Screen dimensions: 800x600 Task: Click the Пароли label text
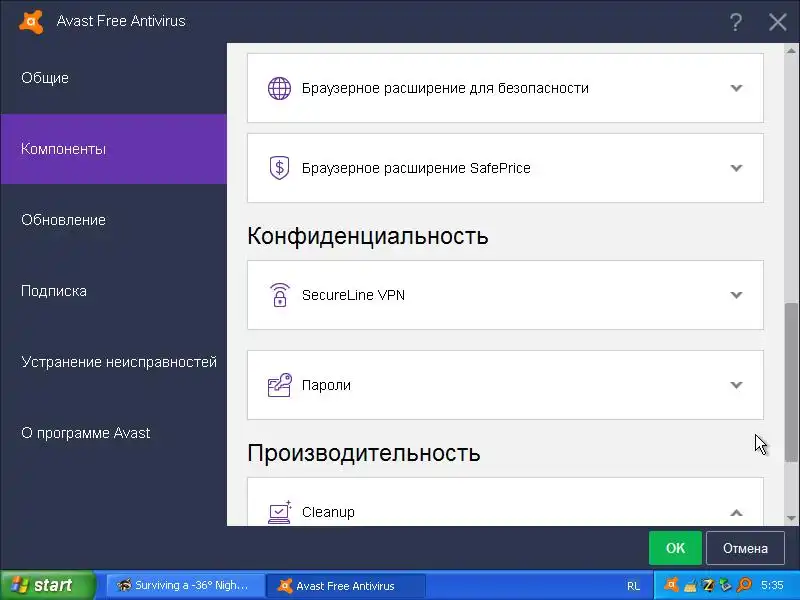pyautogui.click(x=326, y=385)
